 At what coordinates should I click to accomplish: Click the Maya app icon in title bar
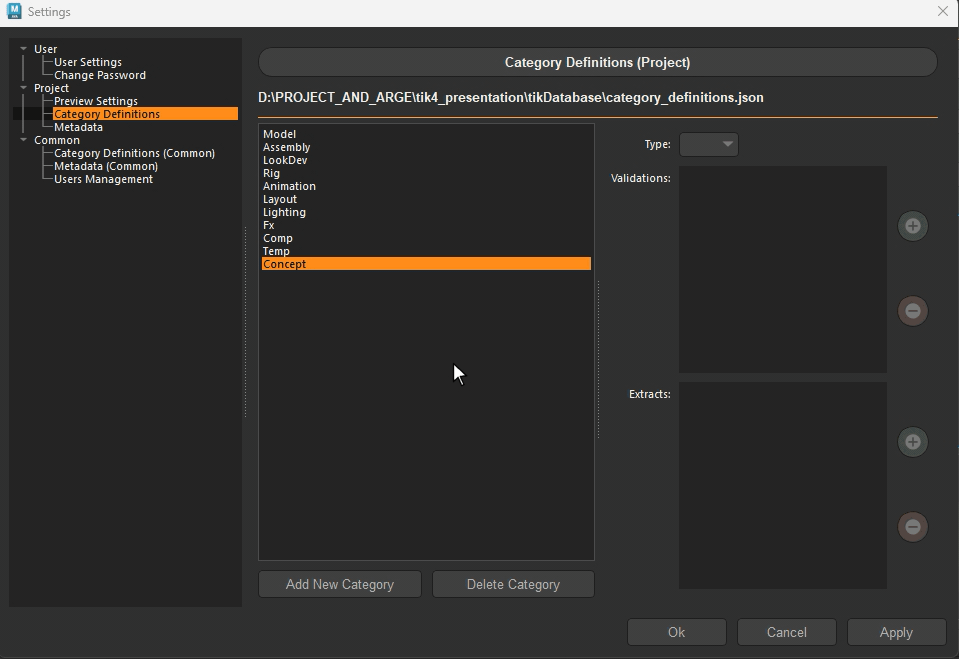click(x=14, y=11)
